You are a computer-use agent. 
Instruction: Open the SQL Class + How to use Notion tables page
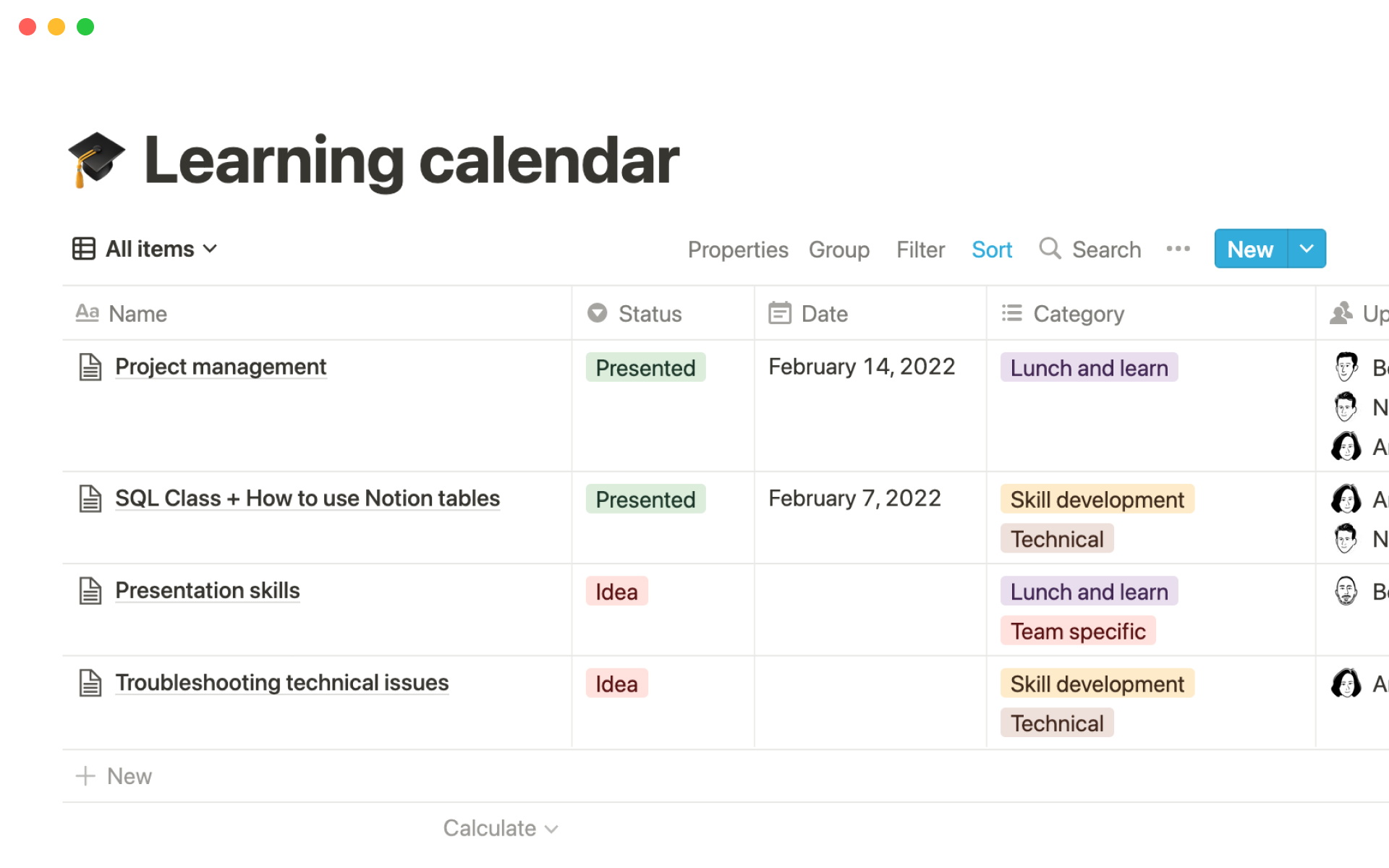pyautogui.click(x=307, y=498)
